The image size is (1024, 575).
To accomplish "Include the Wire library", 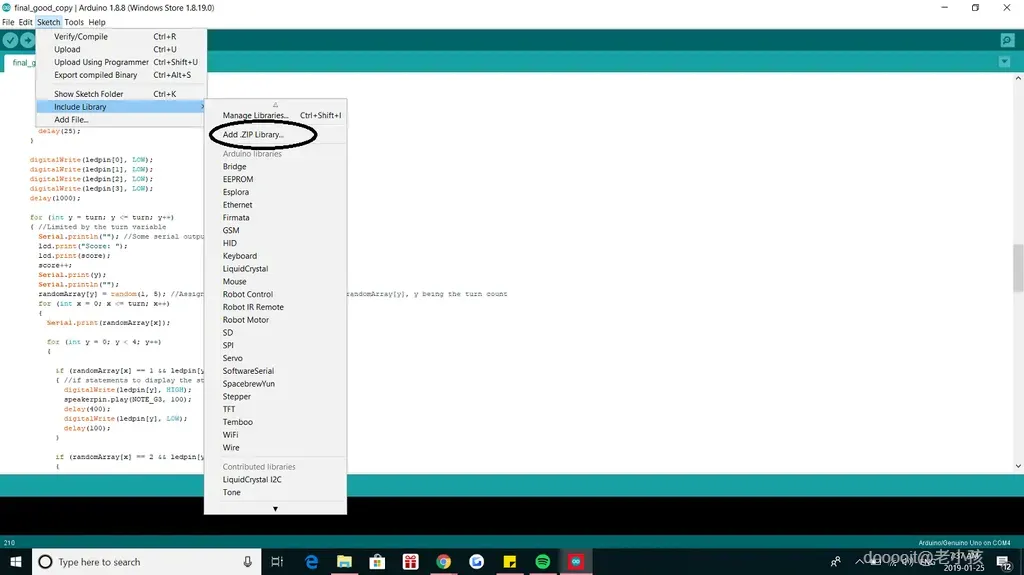I will pyautogui.click(x=275, y=448).
